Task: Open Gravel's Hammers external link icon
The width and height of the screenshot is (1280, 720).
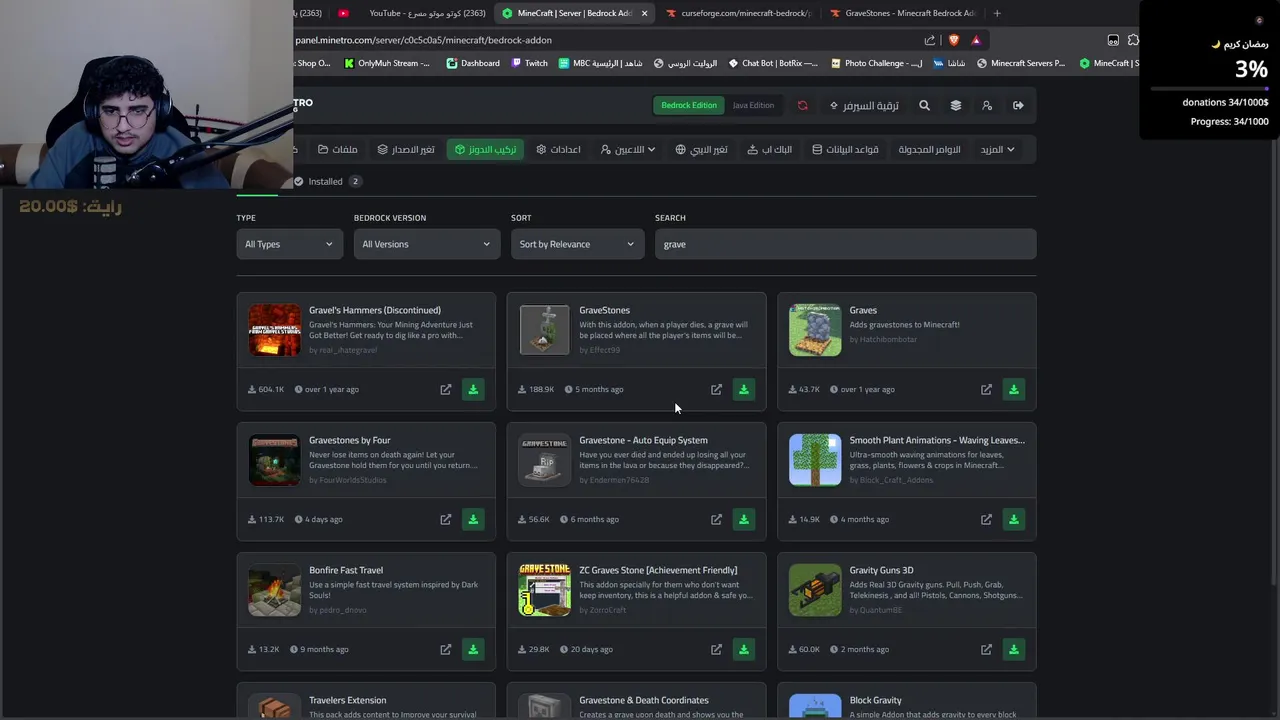Action: coord(446,389)
